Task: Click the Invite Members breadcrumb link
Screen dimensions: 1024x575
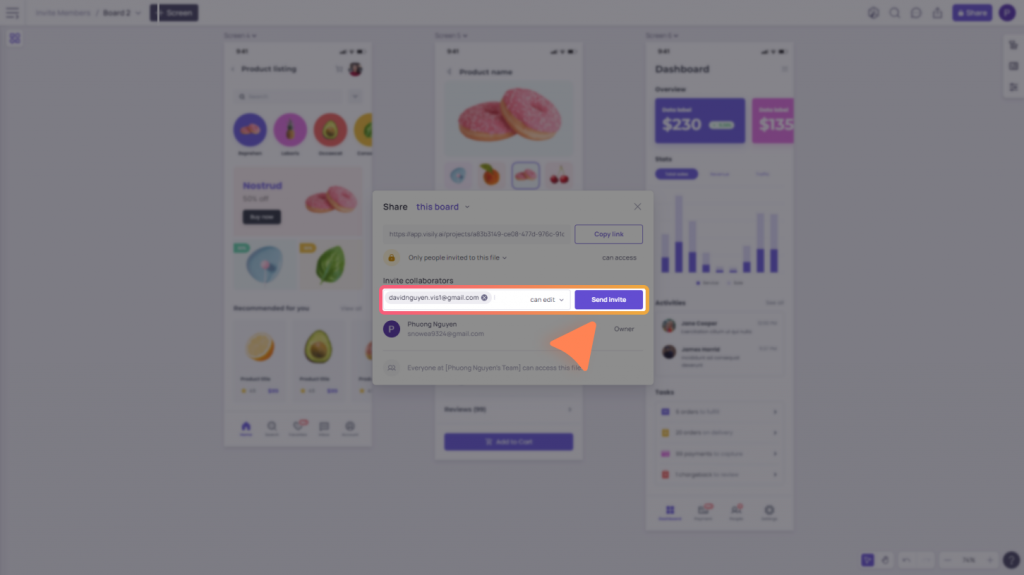Action: pyautogui.click(x=63, y=12)
